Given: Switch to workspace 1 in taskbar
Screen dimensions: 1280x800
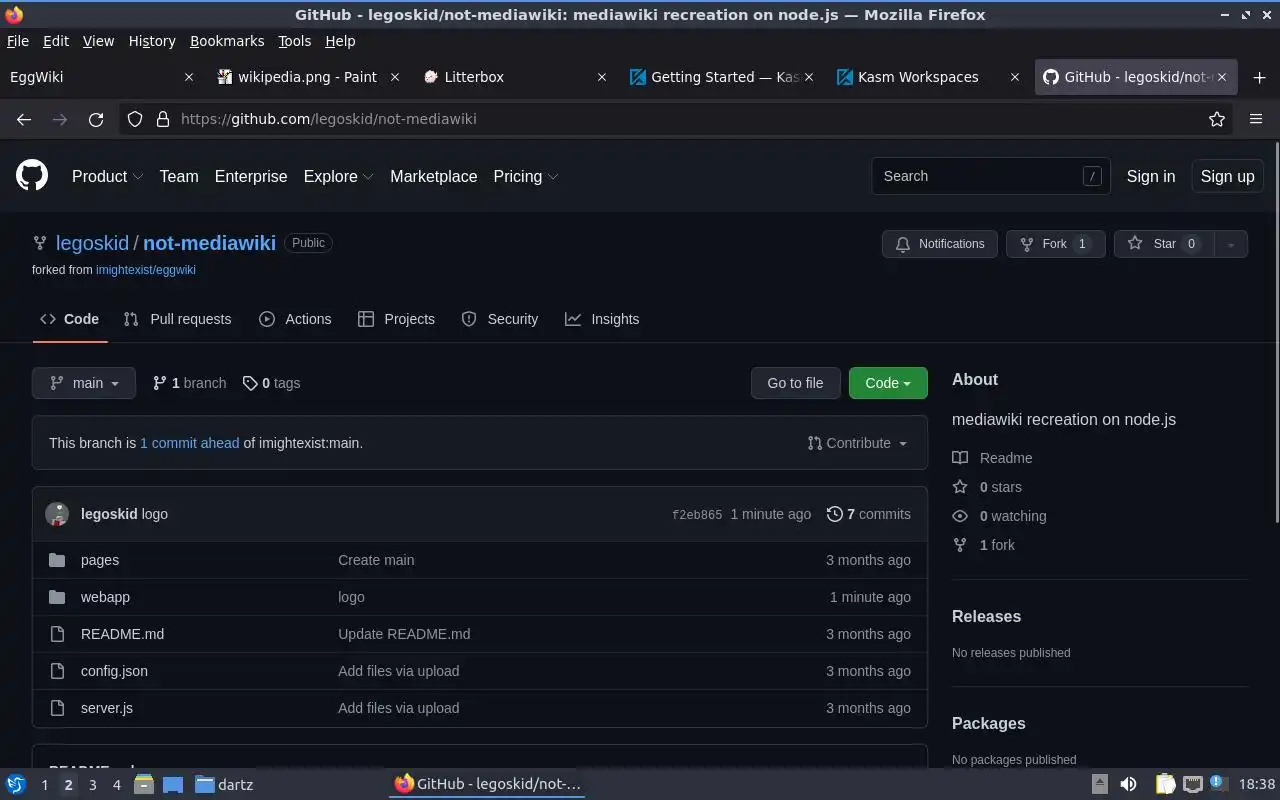Looking at the screenshot, I should pos(44,785).
